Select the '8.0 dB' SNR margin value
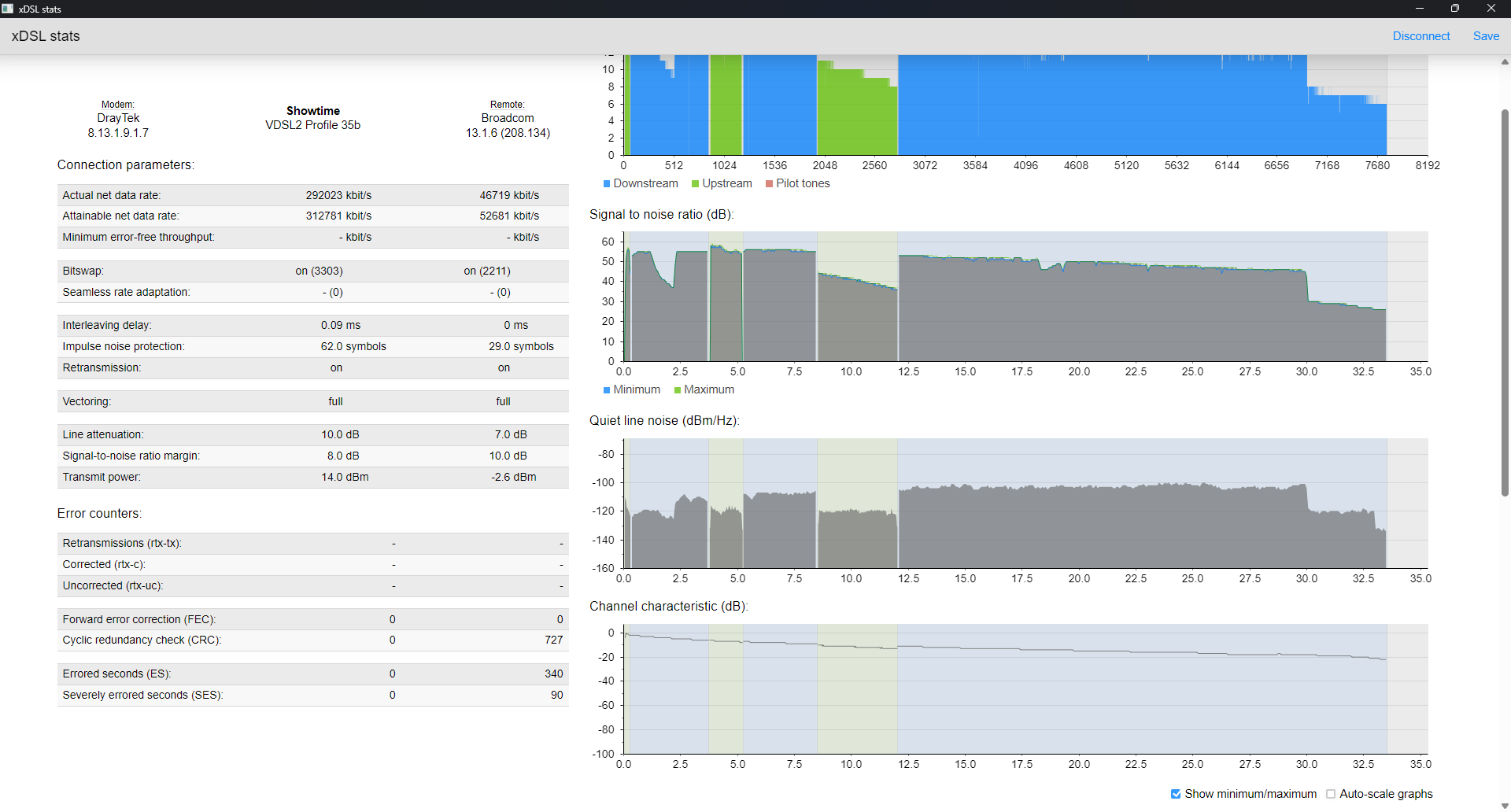 (x=343, y=456)
